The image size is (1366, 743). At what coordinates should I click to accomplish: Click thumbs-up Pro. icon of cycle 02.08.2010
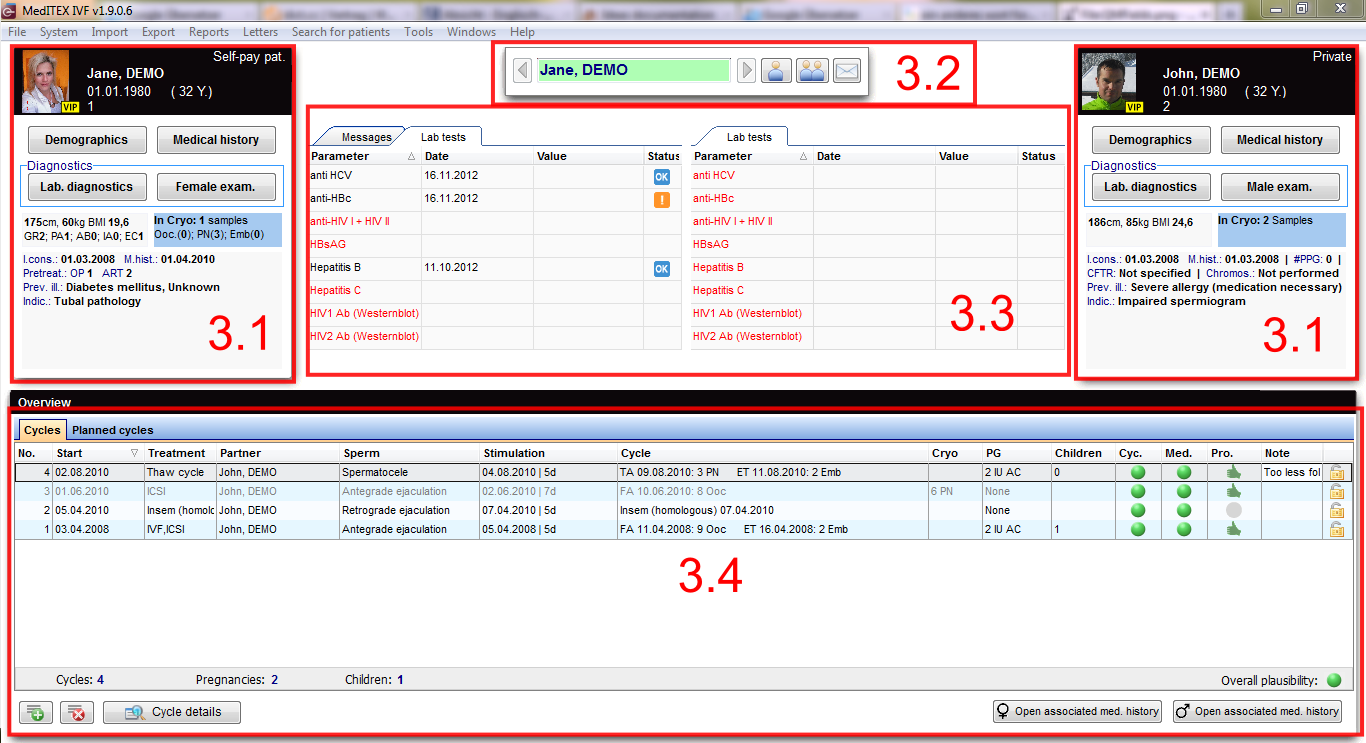pos(1233,472)
